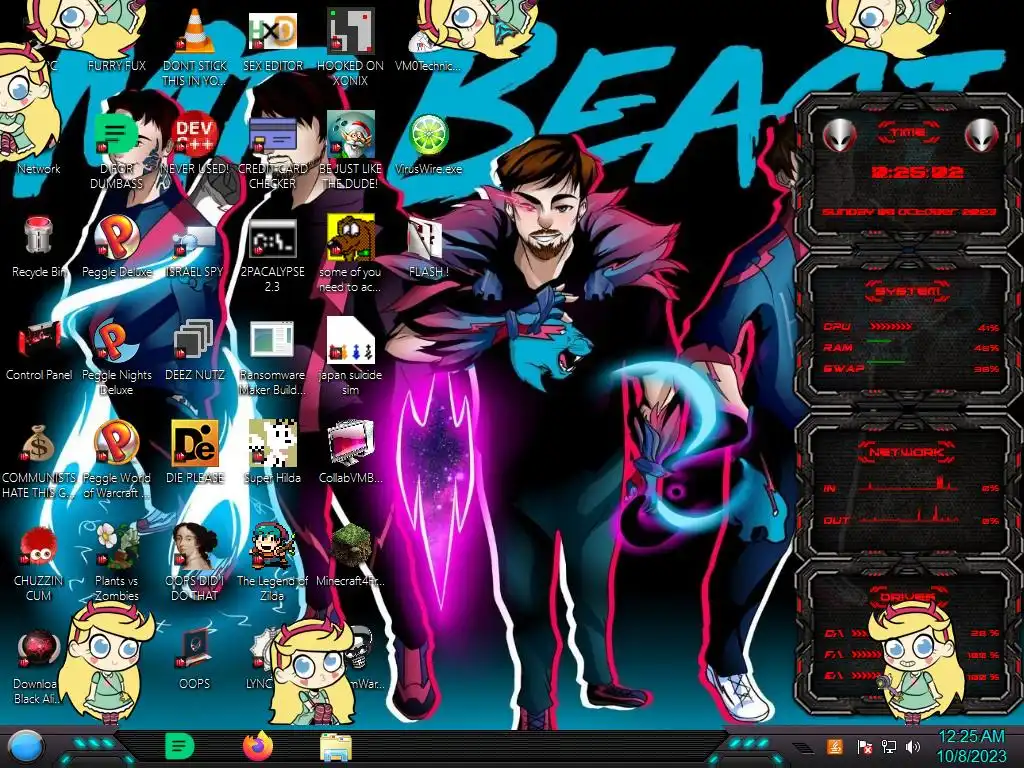Open the Recycle Bin
Screen dimensions: 1024x768
pyautogui.click(x=39, y=236)
